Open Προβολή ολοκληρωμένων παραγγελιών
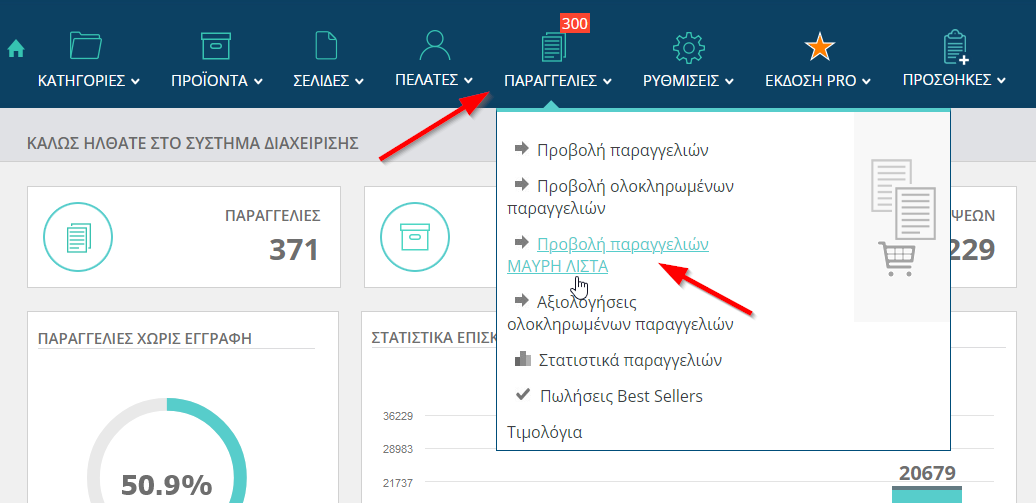1036x503 pixels. (620, 197)
